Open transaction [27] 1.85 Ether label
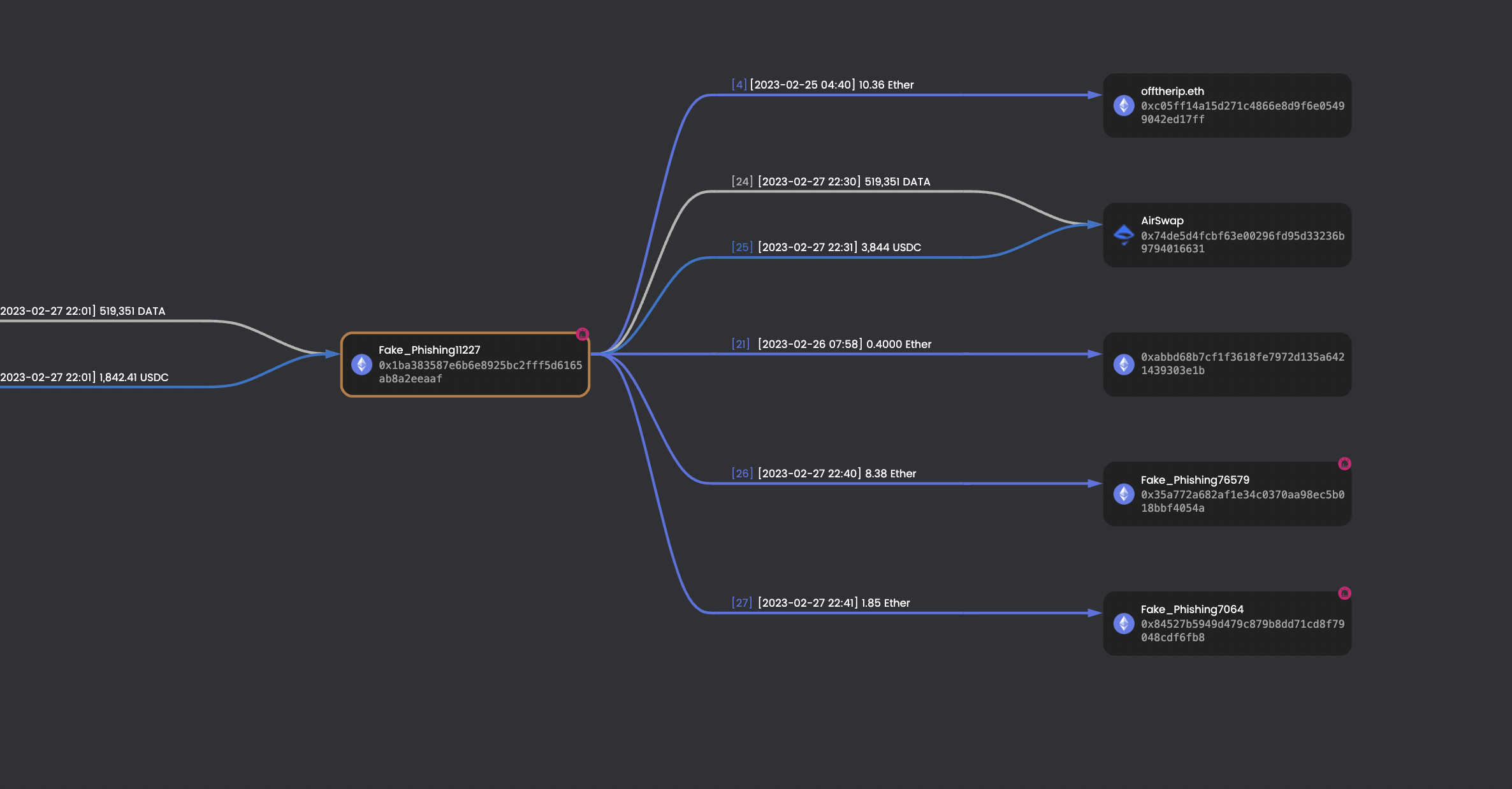Image resolution: width=1512 pixels, height=789 pixels. coord(820,603)
